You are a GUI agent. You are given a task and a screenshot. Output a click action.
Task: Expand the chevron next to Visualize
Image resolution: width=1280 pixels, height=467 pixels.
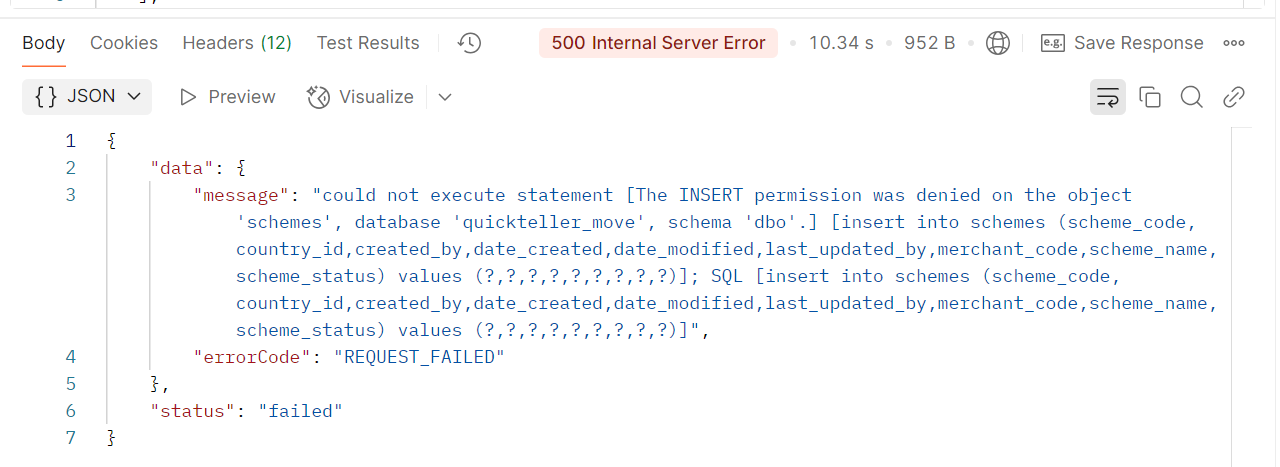click(445, 97)
